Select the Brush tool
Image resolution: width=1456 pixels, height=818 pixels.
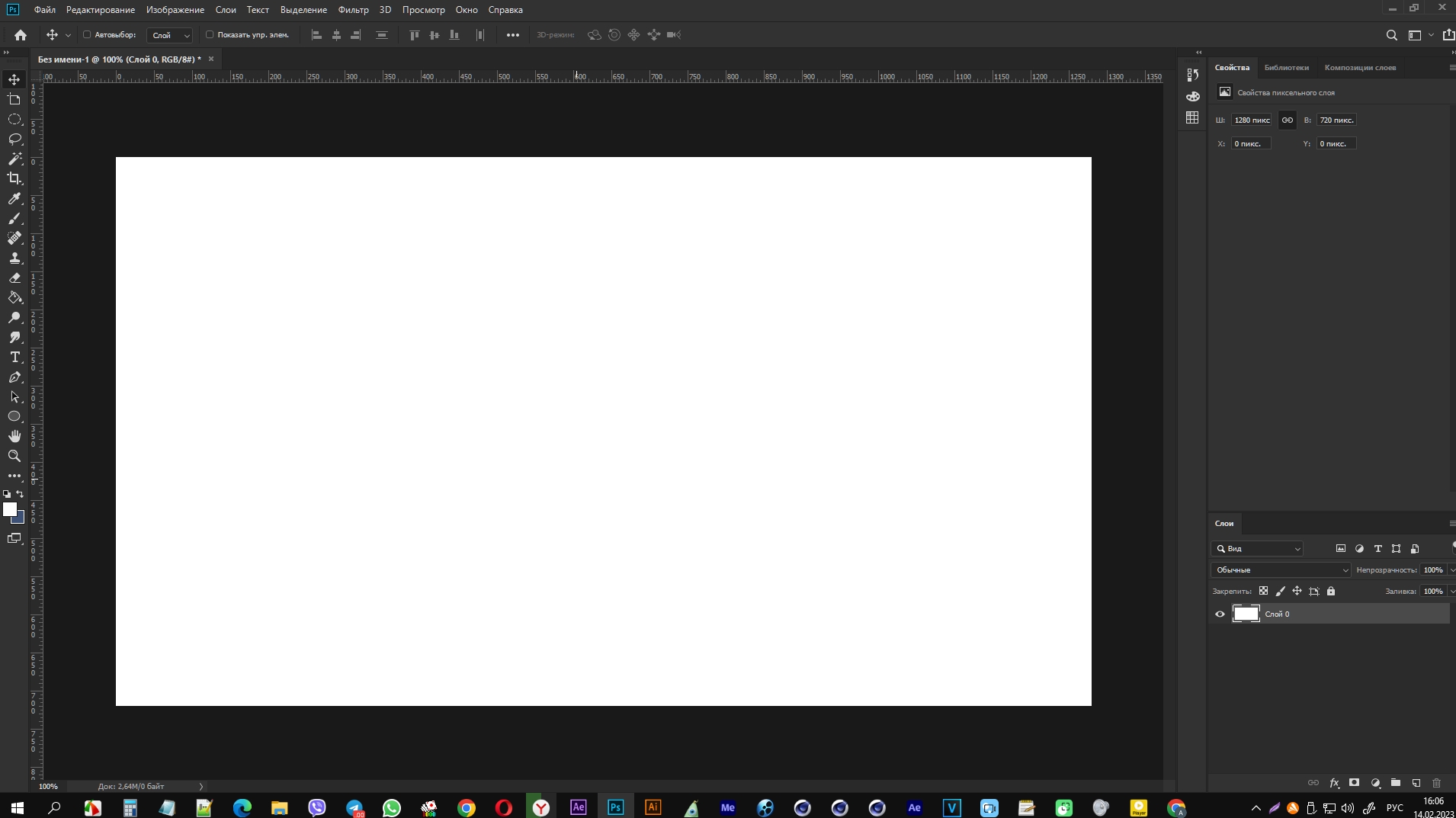point(14,219)
